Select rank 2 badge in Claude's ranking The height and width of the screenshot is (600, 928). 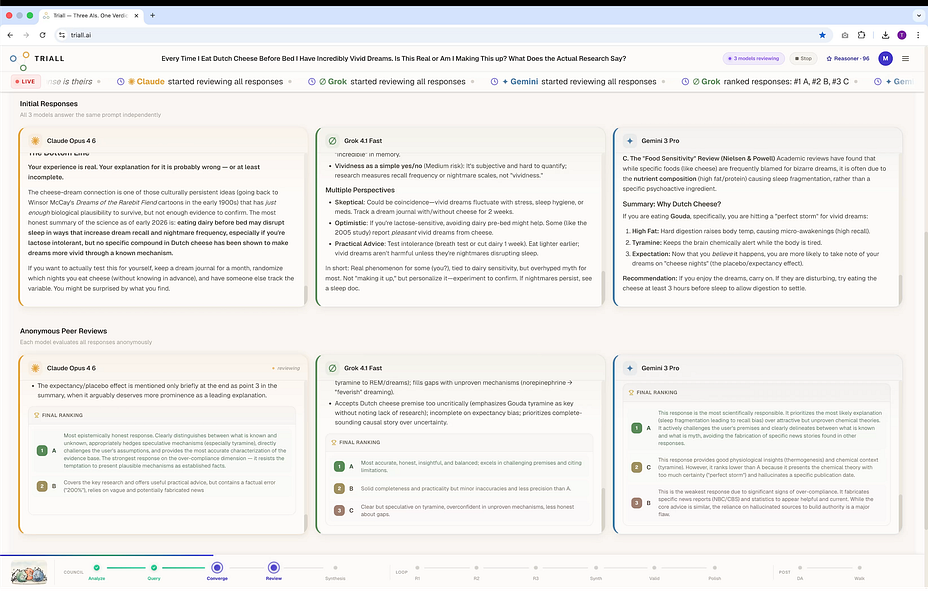[x=42, y=486]
